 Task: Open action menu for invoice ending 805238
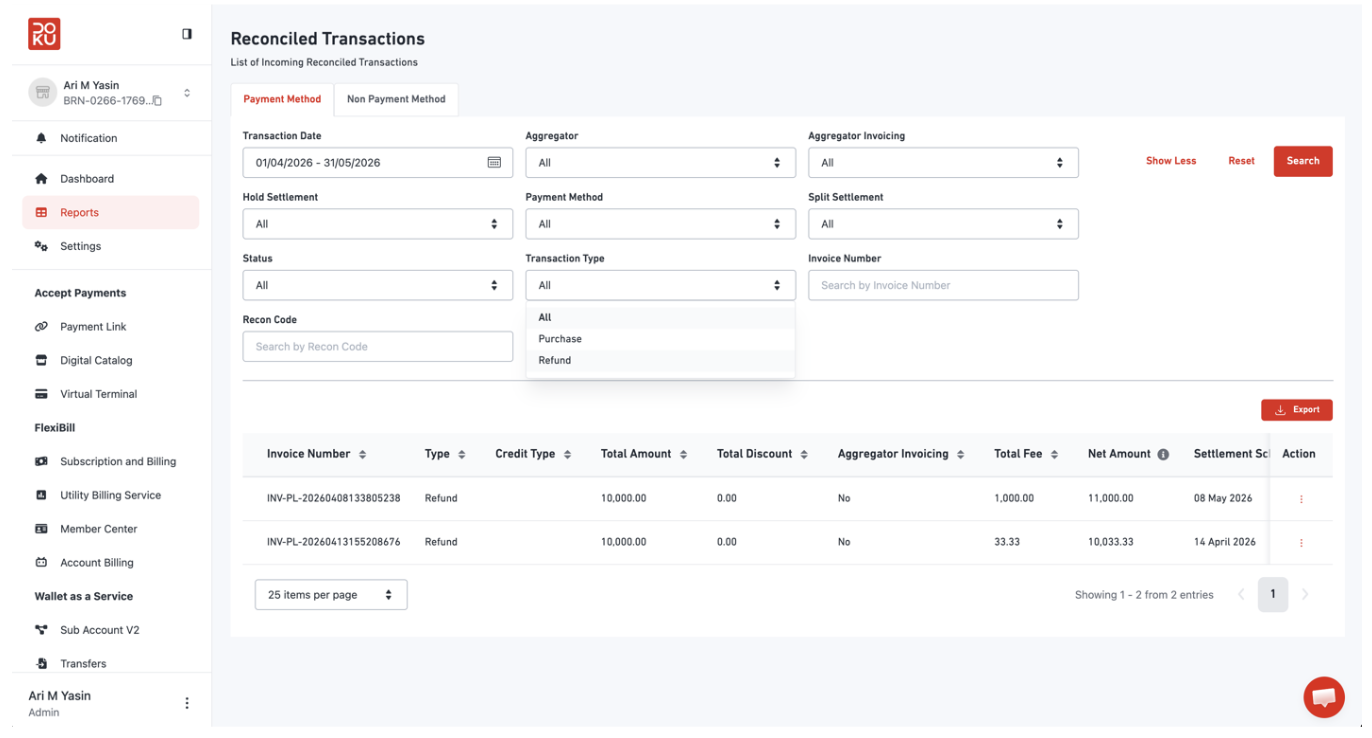click(1301, 499)
